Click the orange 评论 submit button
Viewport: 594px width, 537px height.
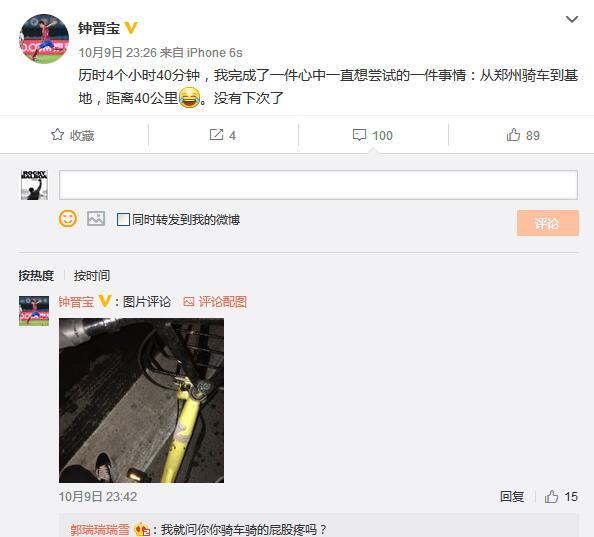click(547, 223)
